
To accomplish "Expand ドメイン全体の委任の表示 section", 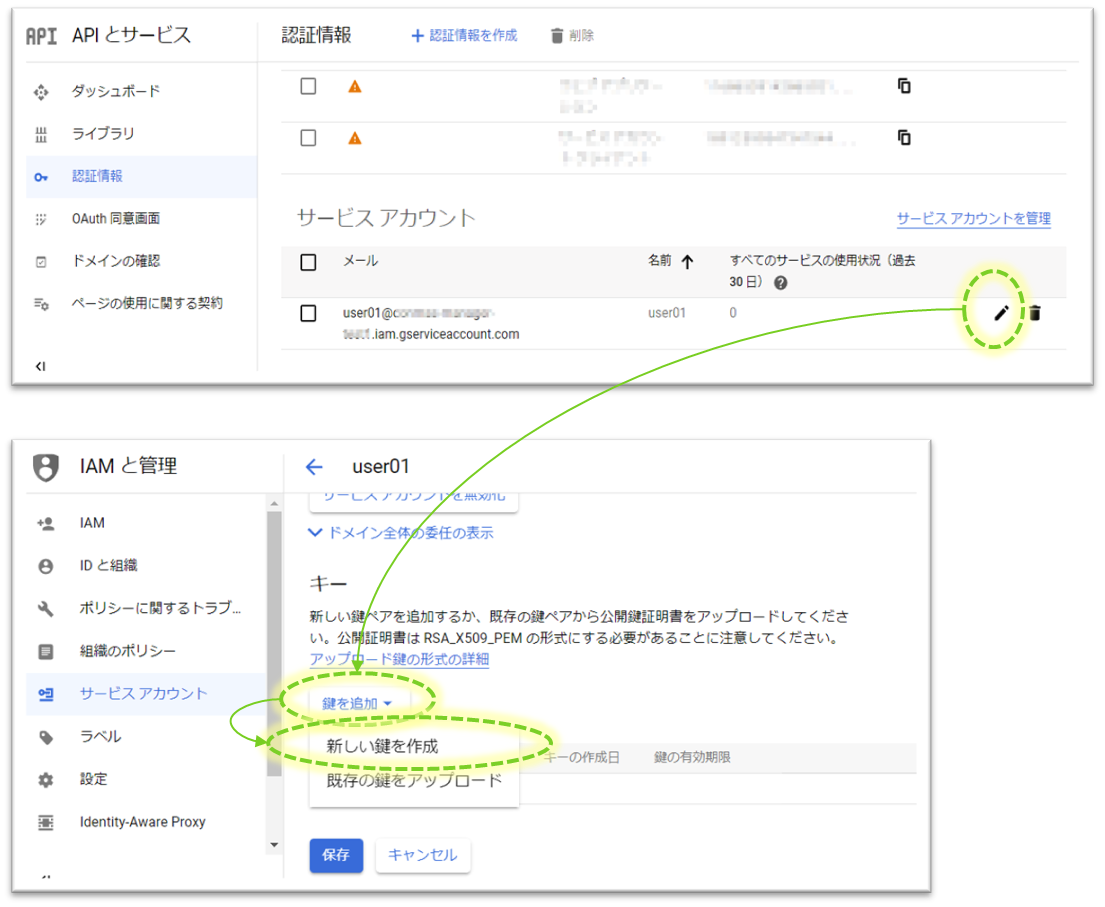I will tap(401, 533).
